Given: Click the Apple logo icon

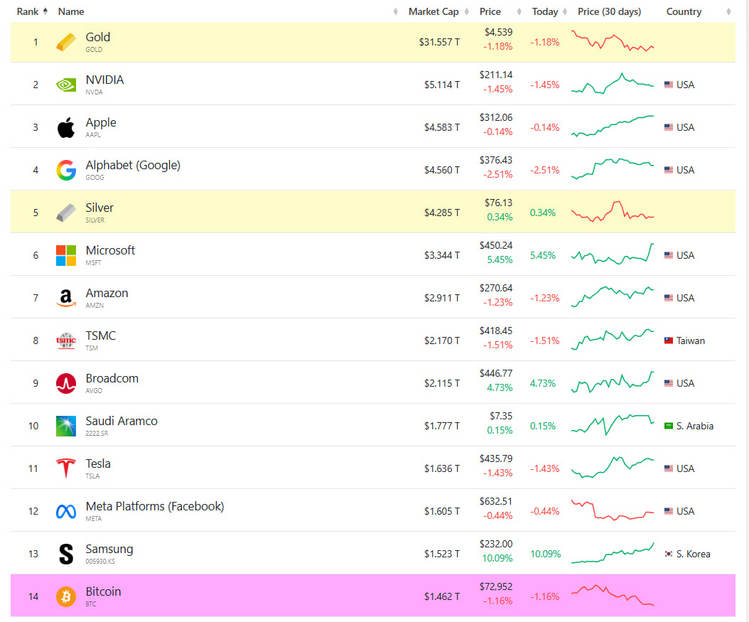Looking at the screenshot, I should click(x=66, y=128).
